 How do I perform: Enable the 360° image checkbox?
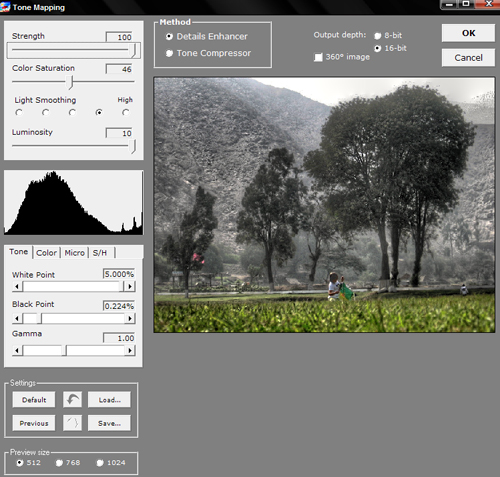click(318, 57)
